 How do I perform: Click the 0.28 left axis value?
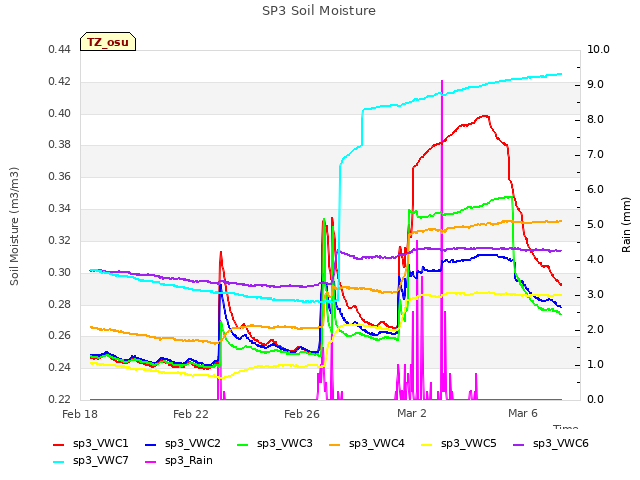point(60,304)
